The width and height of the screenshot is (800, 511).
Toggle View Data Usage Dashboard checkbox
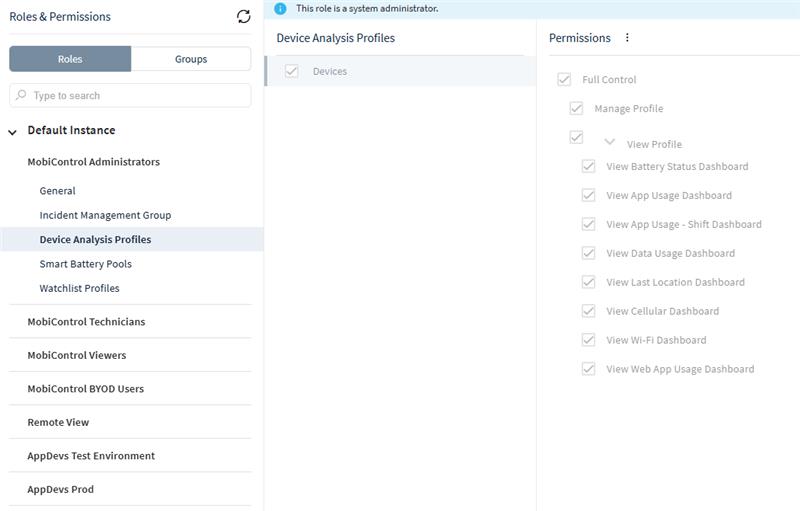pyautogui.click(x=588, y=253)
